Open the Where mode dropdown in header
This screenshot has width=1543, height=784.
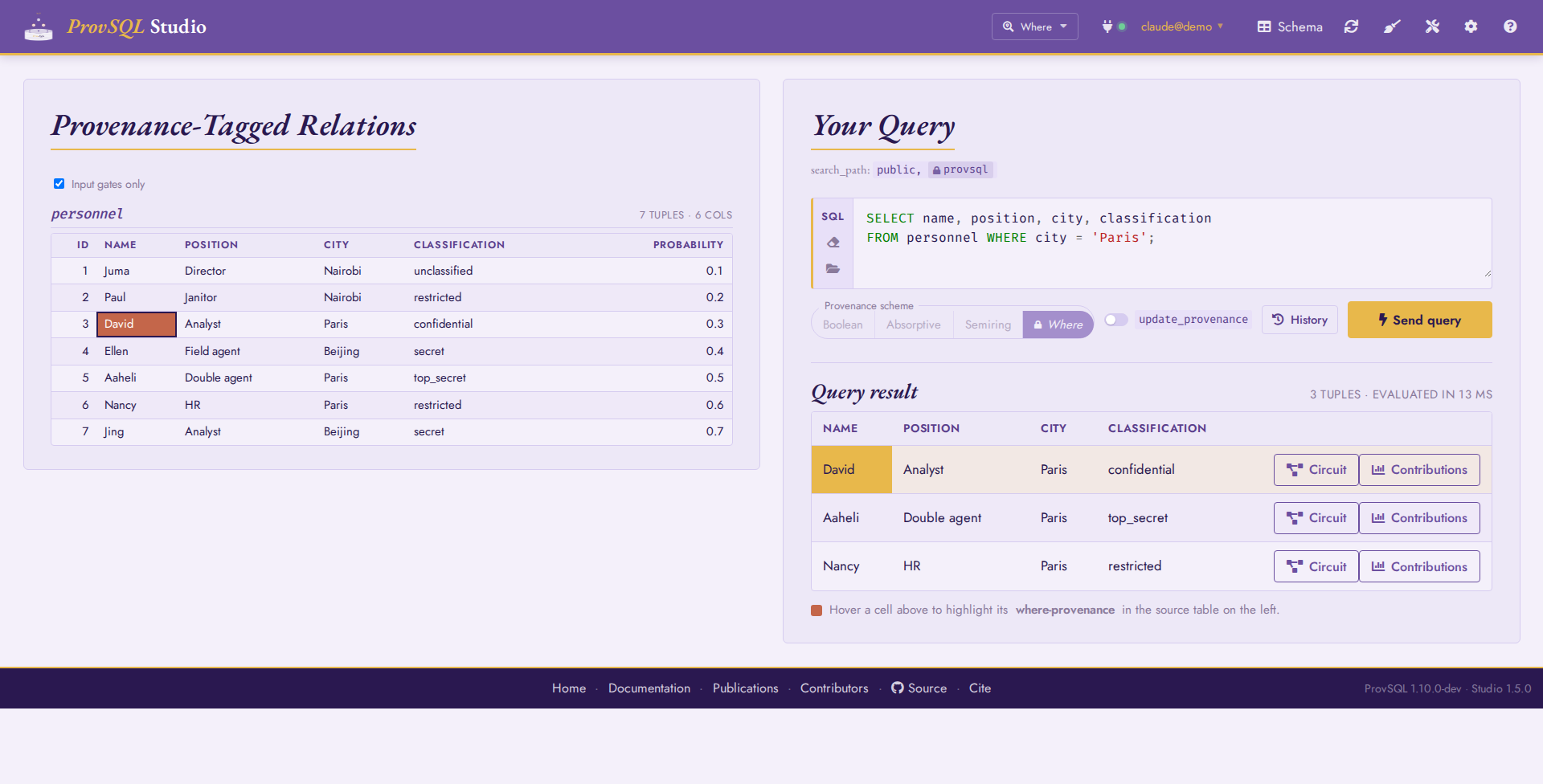pos(1034,27)
